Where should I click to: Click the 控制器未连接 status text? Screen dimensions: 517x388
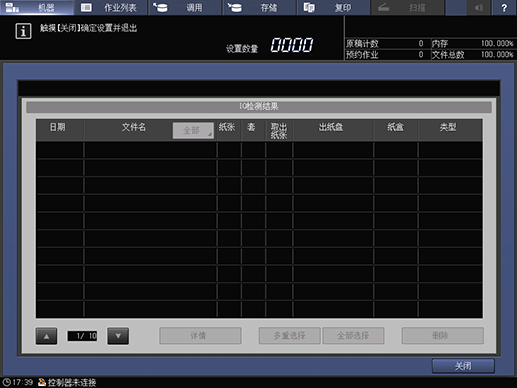72,382
